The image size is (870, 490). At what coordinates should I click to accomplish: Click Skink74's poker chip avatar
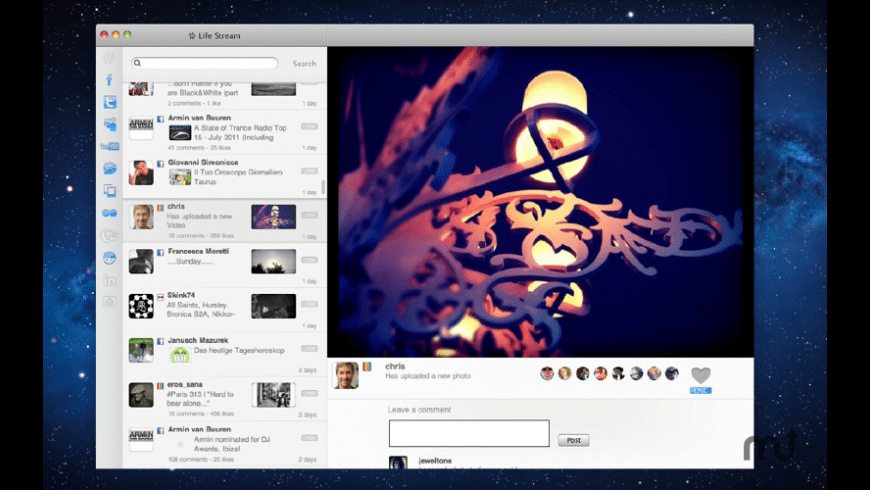141,306
